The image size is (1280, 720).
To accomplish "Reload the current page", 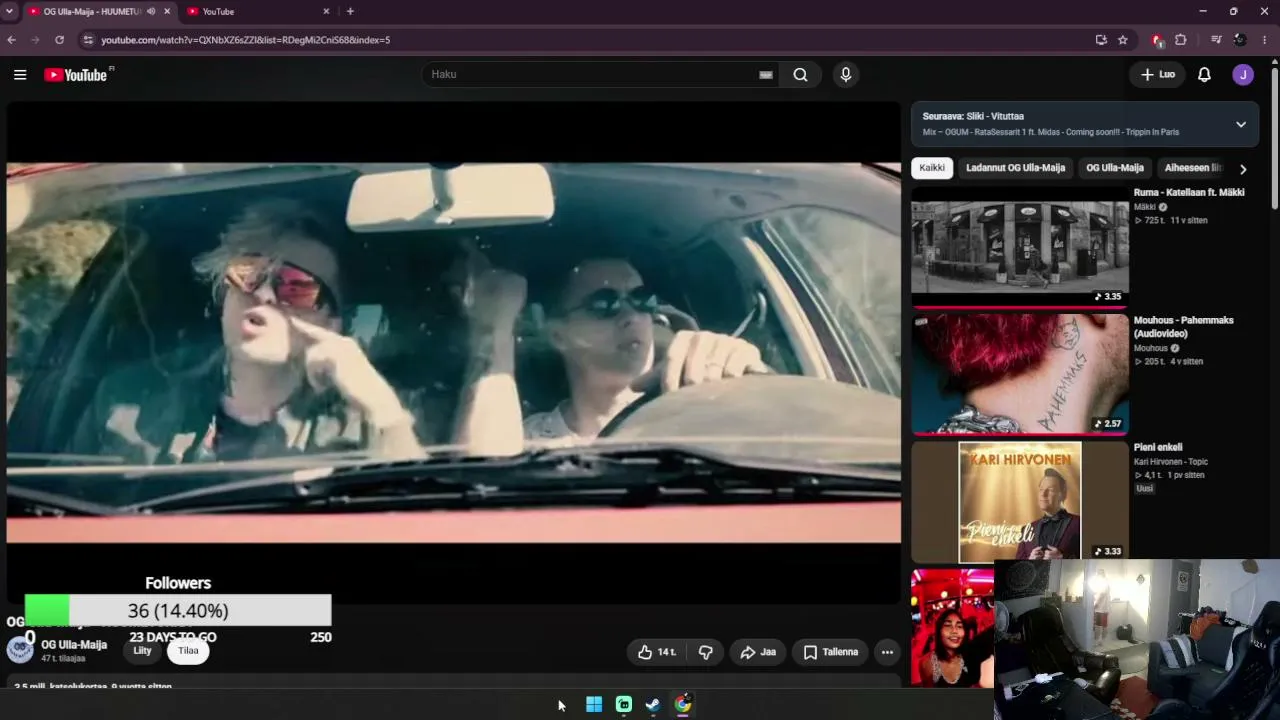I will pyautogui.click(x=59, y=40).
